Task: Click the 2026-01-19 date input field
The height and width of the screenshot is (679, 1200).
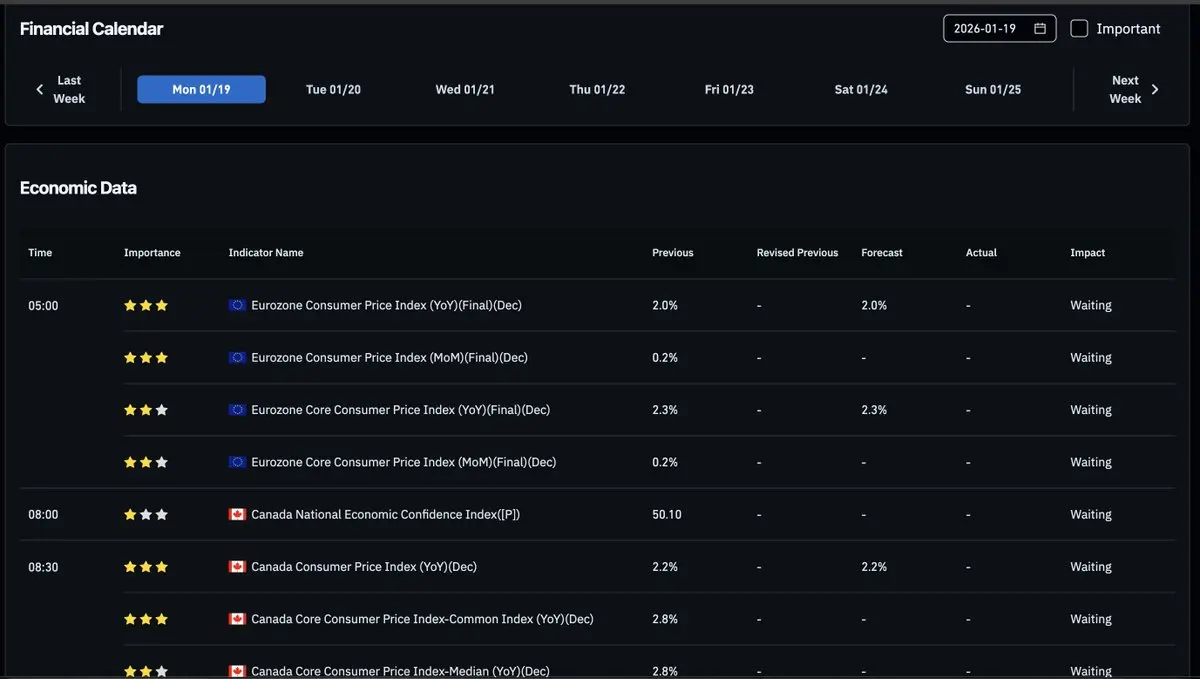Action: coord(1000,29)
